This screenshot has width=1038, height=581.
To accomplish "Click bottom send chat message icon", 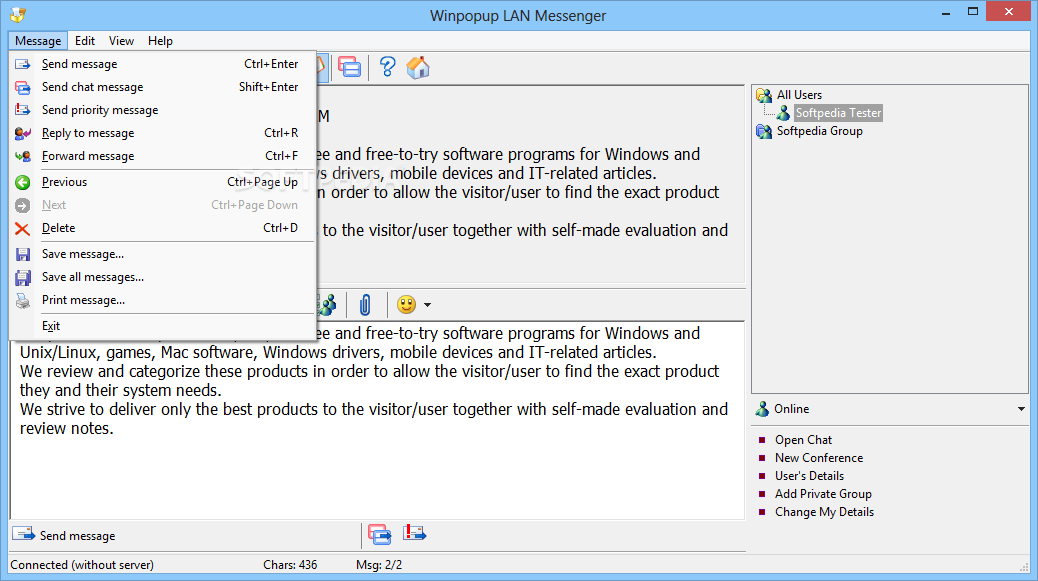I will [x=380, y=534].
